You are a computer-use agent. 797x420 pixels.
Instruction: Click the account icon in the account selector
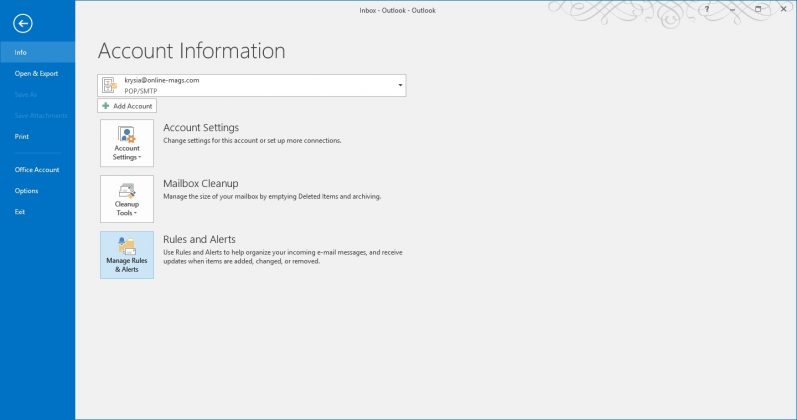click(109, 85)
